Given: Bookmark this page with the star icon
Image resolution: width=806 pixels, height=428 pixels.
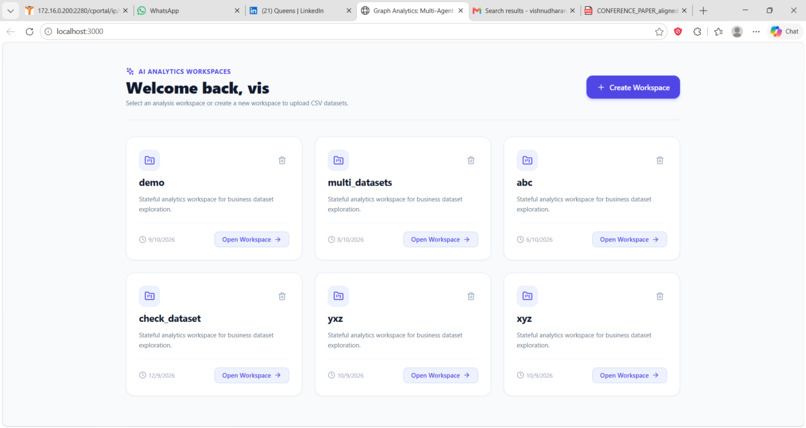Looking at the screenshot, I should tap(659, 32).
